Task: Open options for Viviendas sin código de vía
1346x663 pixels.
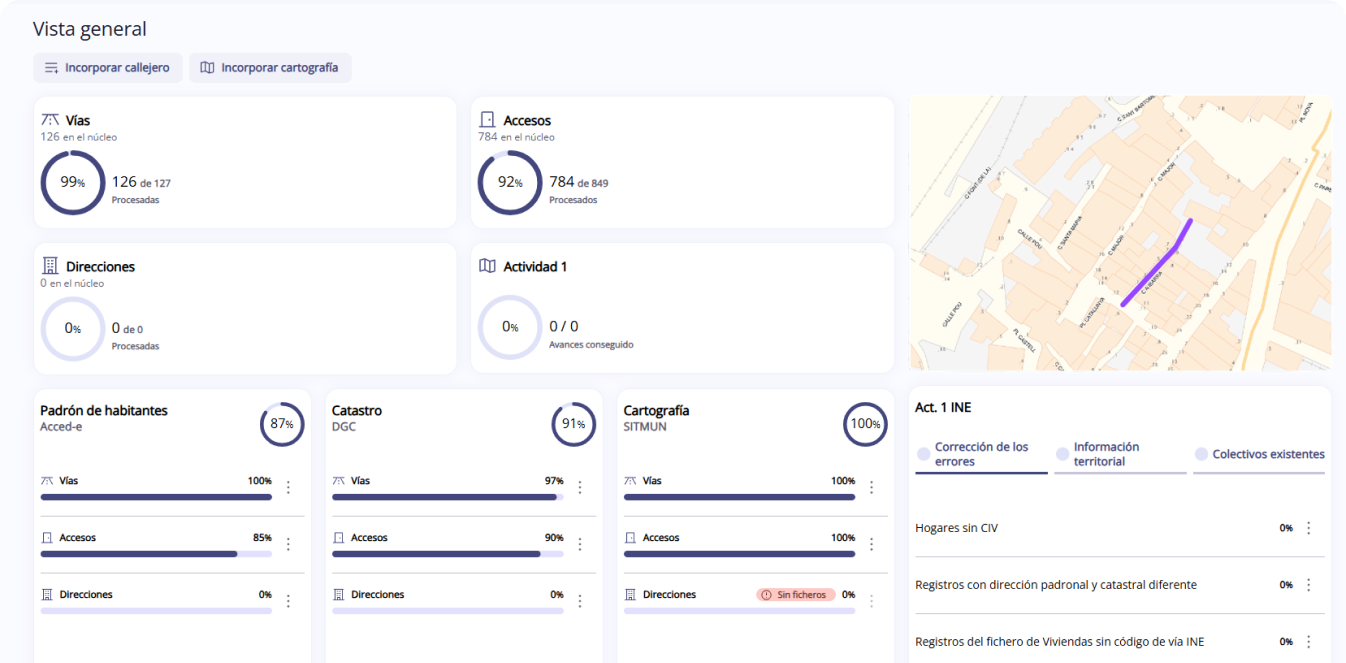Action: tap(1308, 642)
